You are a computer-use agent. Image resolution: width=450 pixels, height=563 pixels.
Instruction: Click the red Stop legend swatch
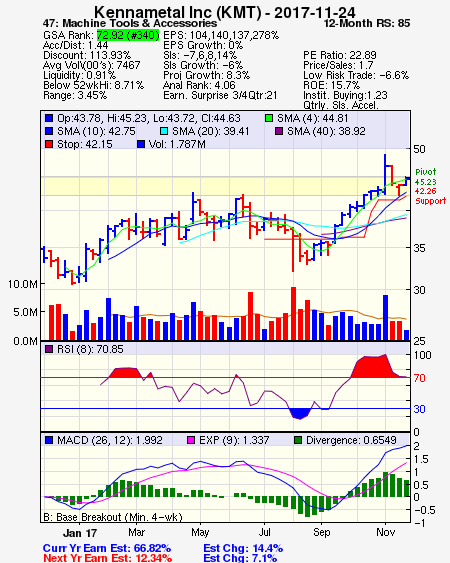coord(49,144)
